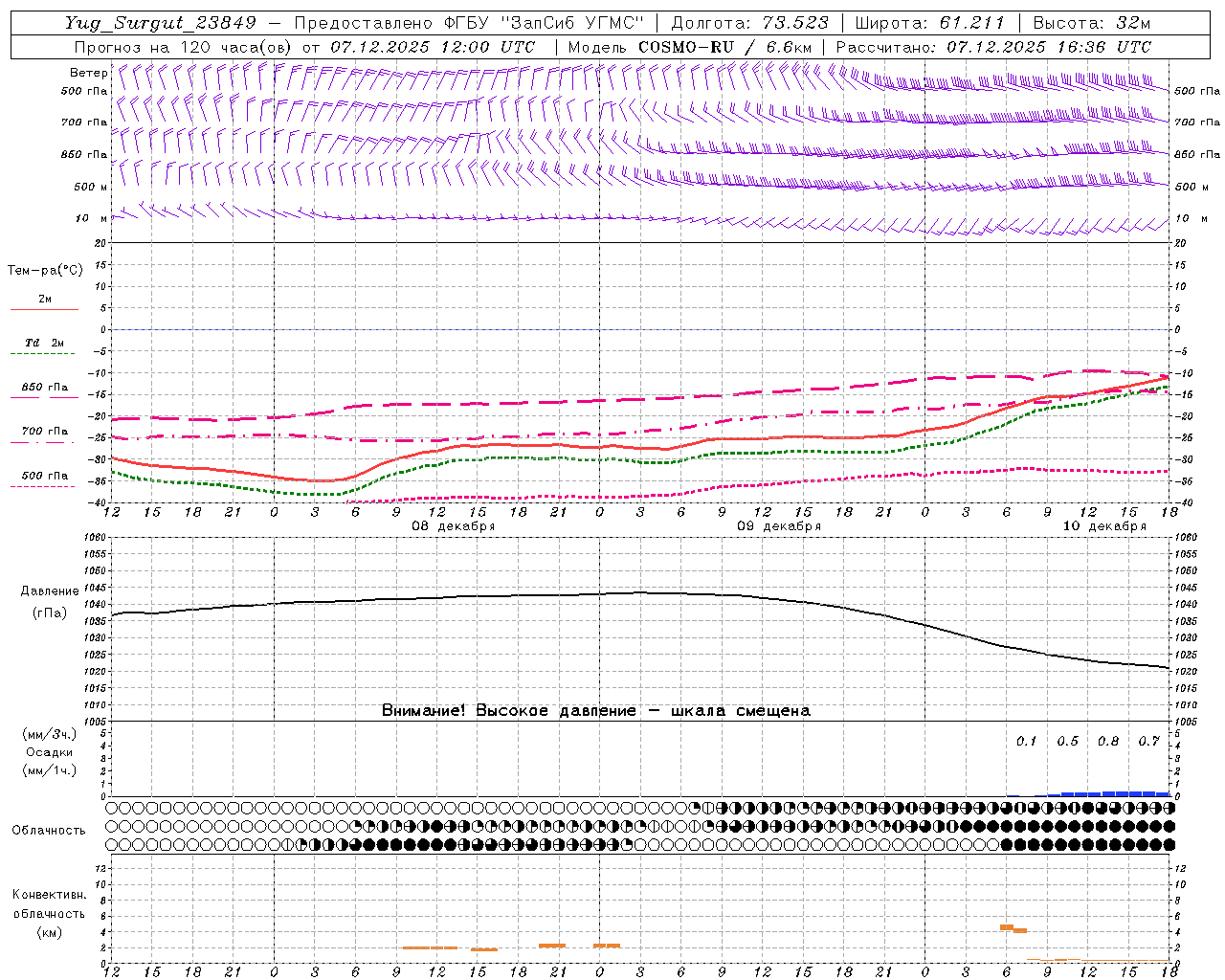This screenshot has width=1225, height=980.
Task: Click the (мм/1ч.) precipitation unit label
Action: (x=50, y=770)
